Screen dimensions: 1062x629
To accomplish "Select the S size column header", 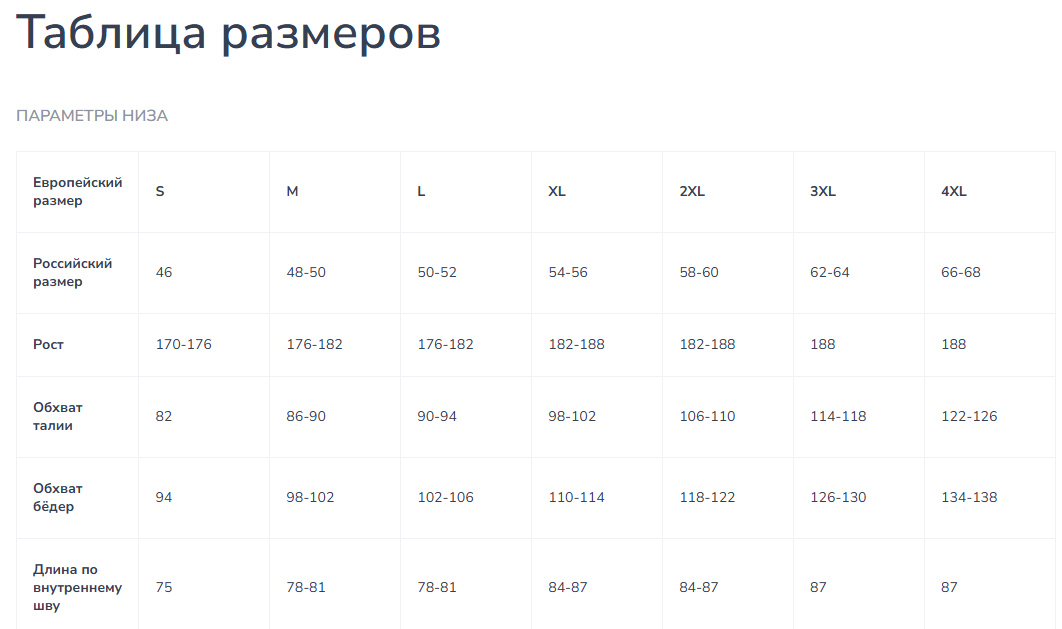I will [x=160, y=192].
